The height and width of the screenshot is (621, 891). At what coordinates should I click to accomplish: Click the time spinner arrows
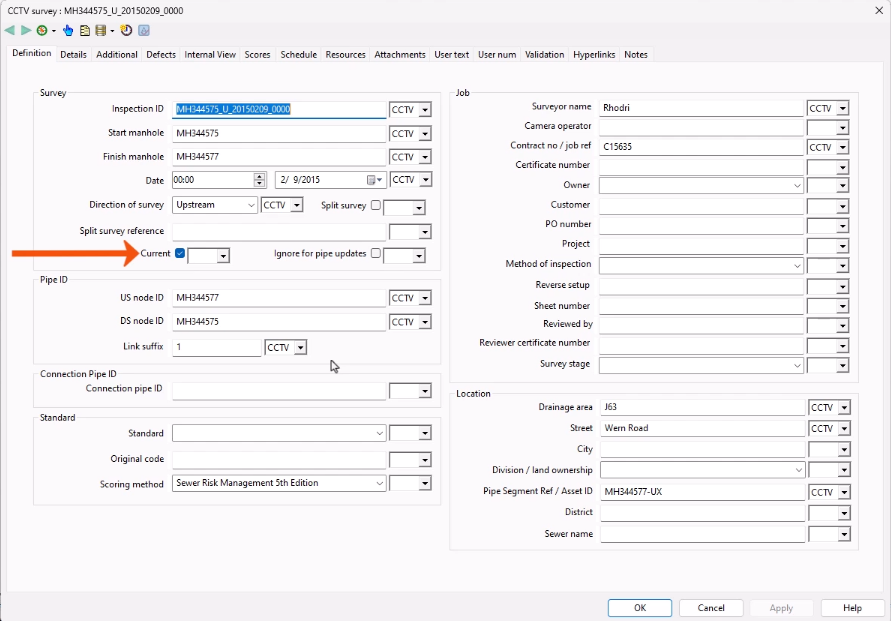(260, 180)
